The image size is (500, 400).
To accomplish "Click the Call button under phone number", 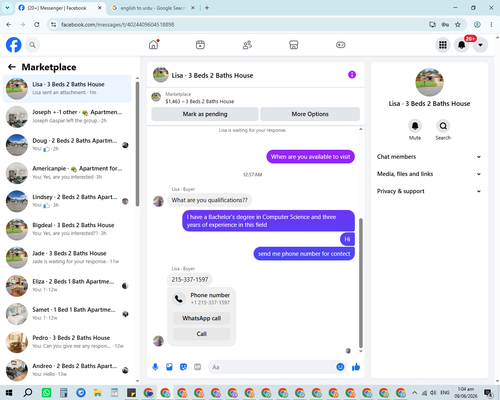I will point(202,334).
